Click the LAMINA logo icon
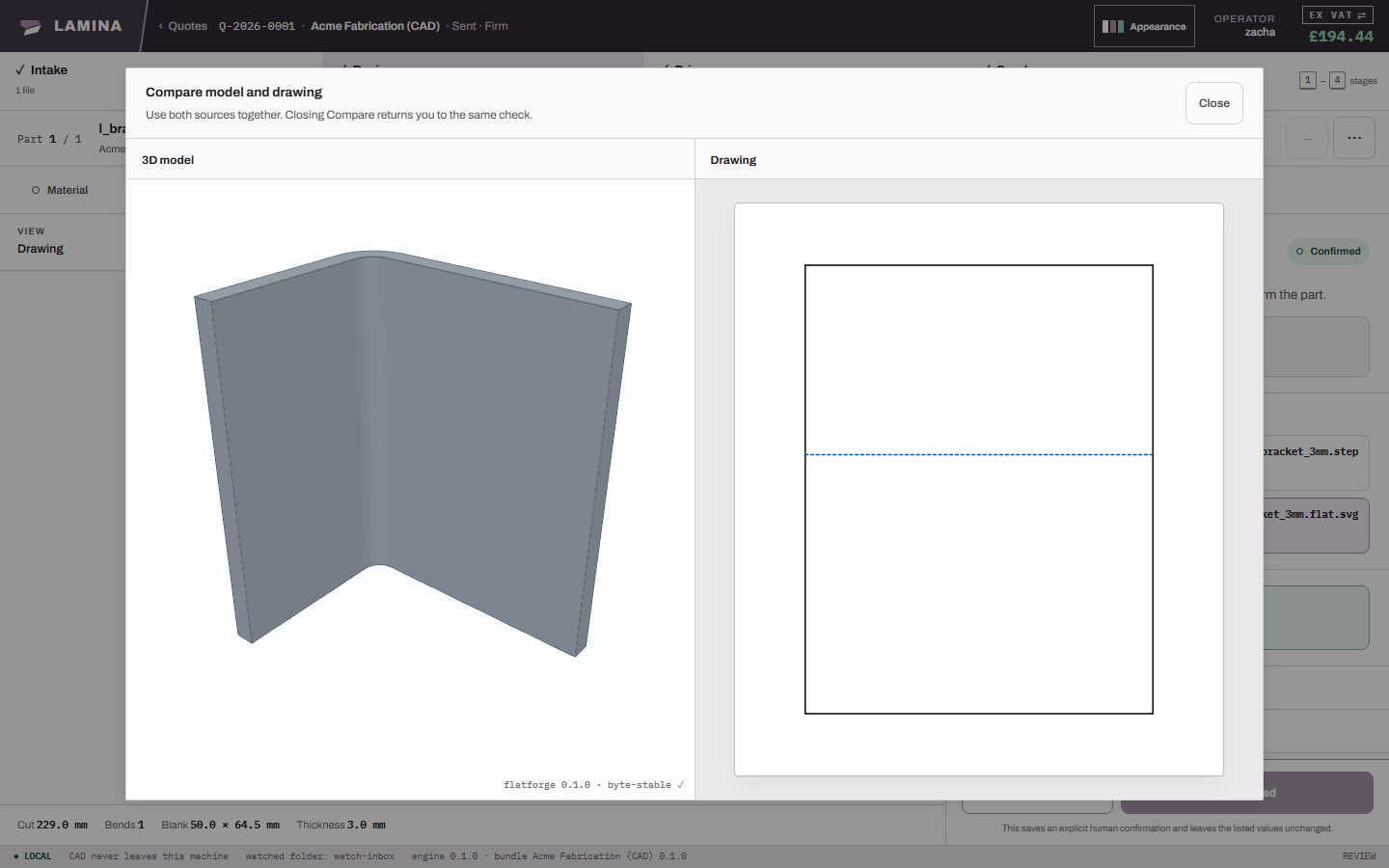Viewport: 1389px width, 868px height. tap(31, 27)
